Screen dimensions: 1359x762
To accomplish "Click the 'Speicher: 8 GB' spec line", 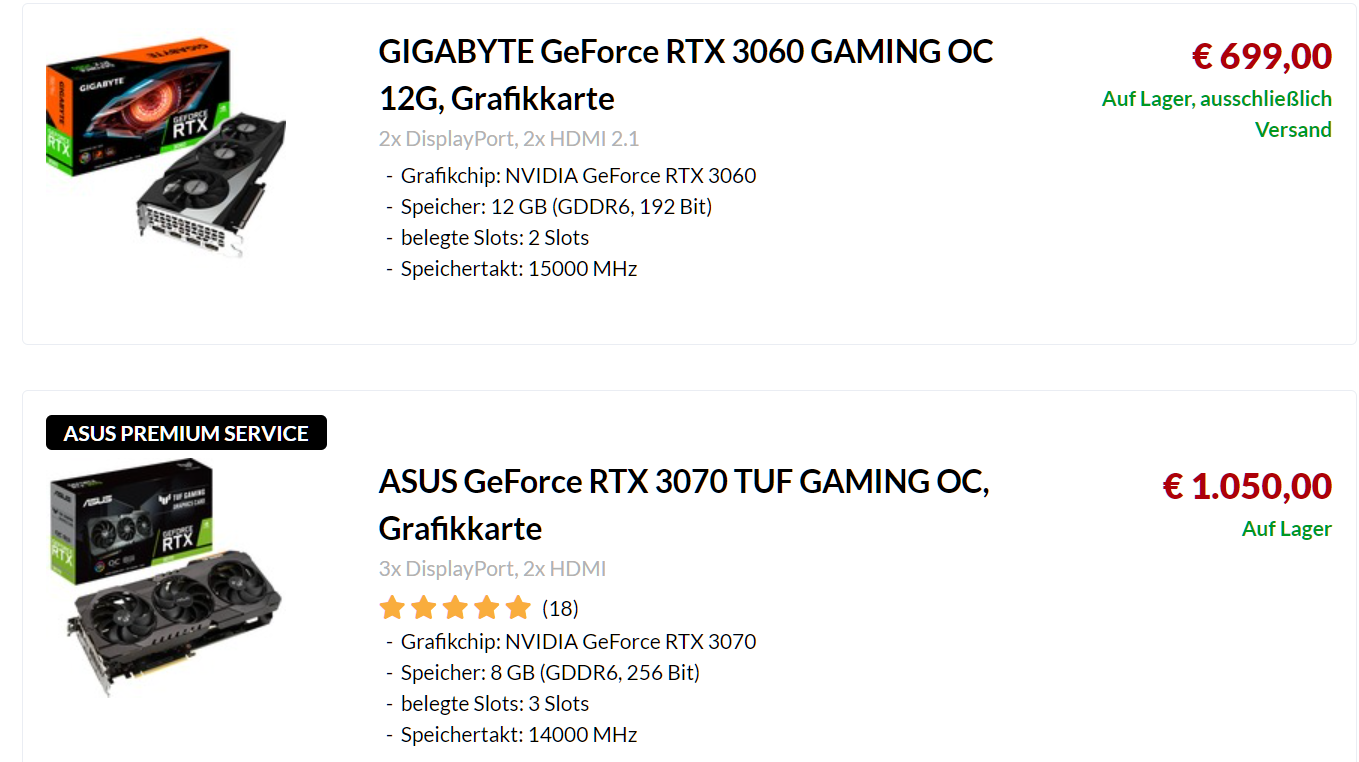I will click(550, 673).
